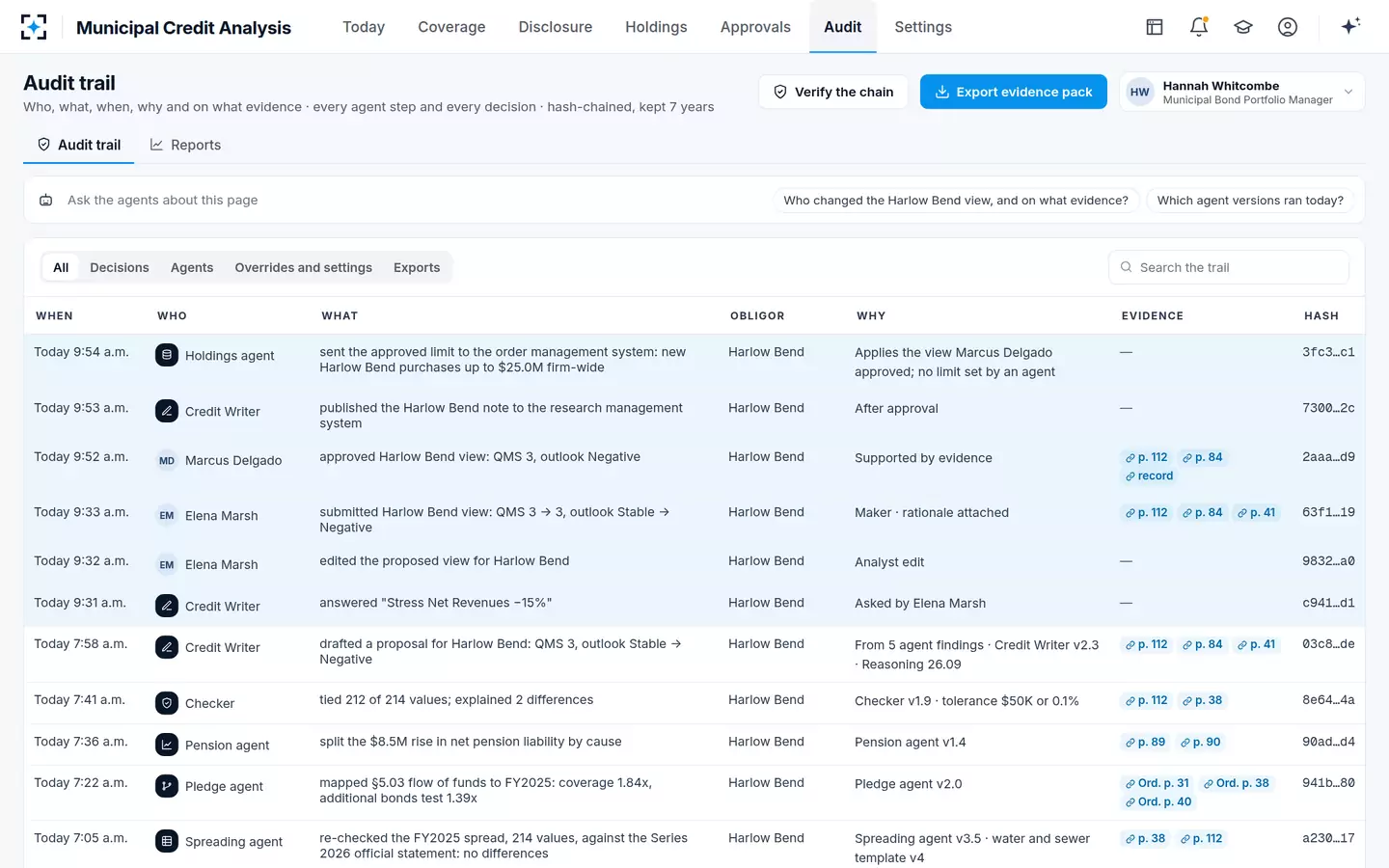The width and height of the screenshot is (1389, 868).
Task: Click the Pension agent icon
Action: click(167, 745)
